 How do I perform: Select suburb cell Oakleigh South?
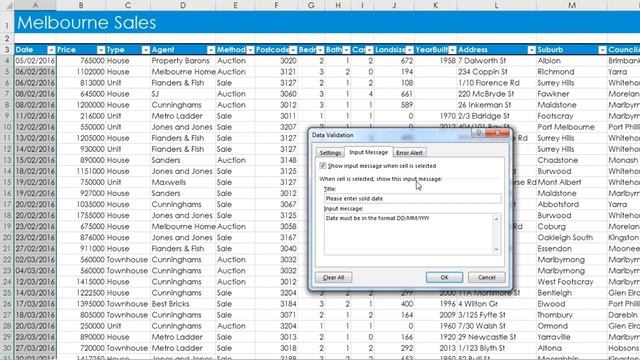pos(572,238)
